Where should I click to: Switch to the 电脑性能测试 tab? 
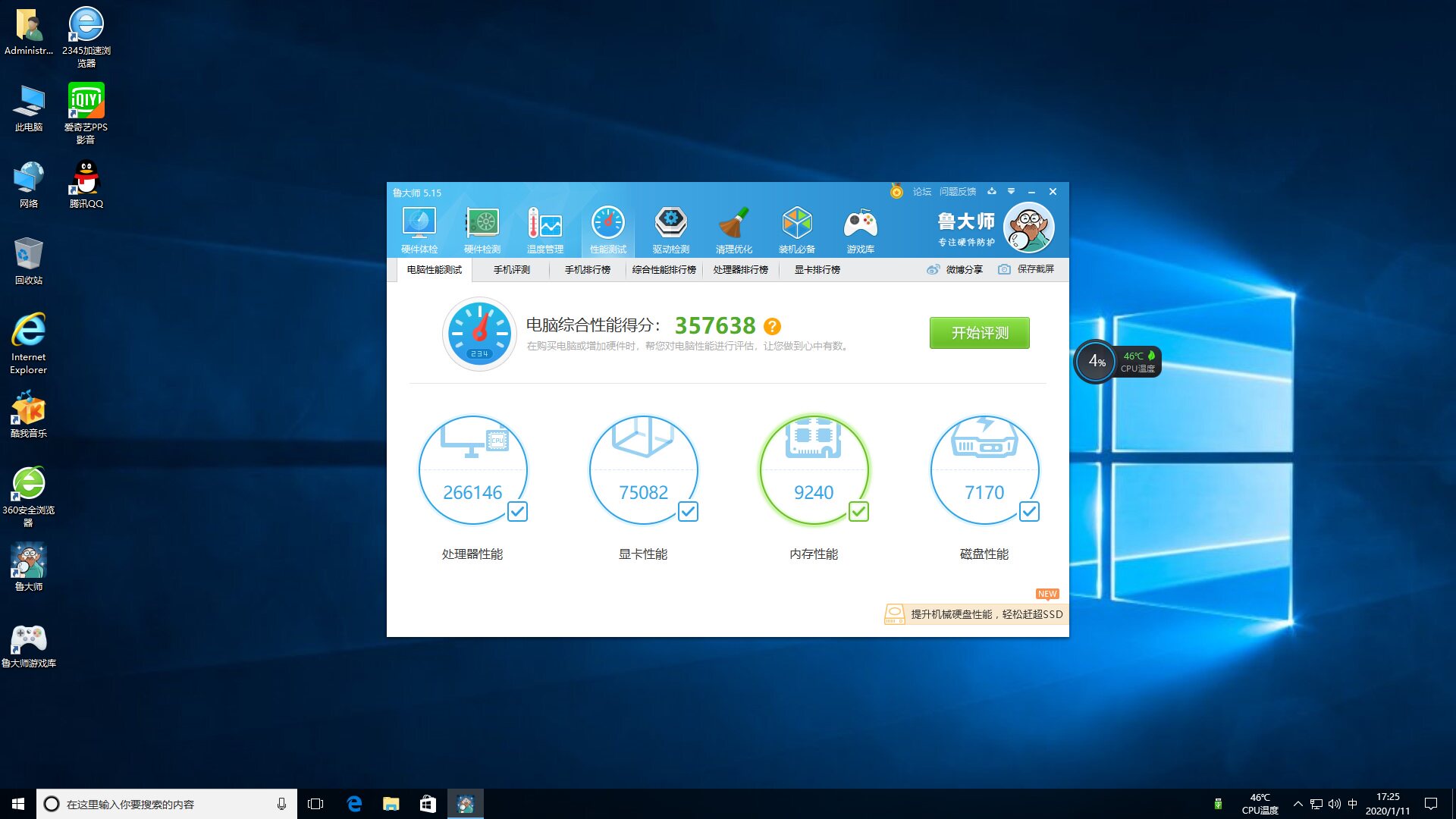point(434,270)
